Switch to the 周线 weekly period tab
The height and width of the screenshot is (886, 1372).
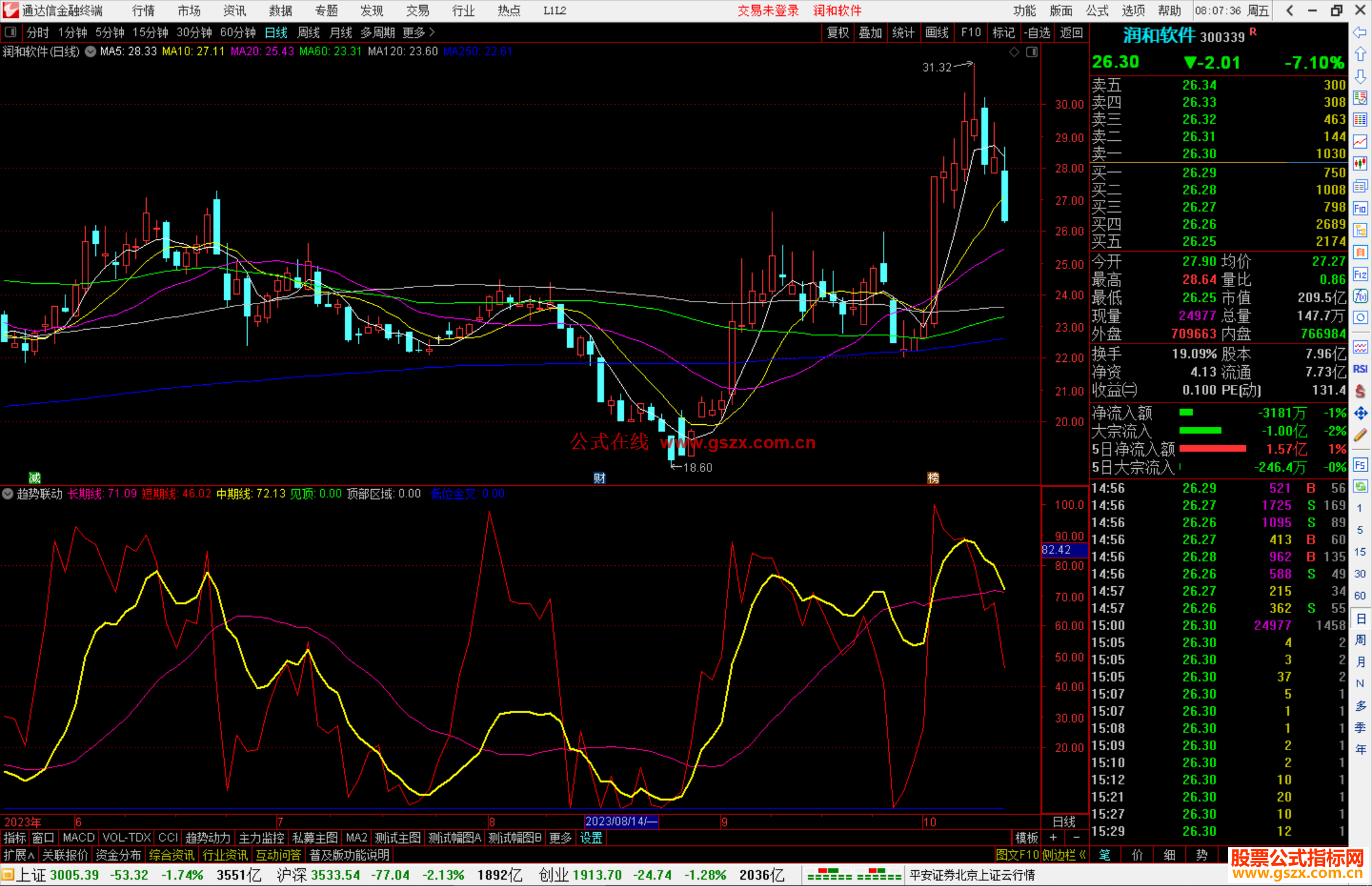click(309, 32)
